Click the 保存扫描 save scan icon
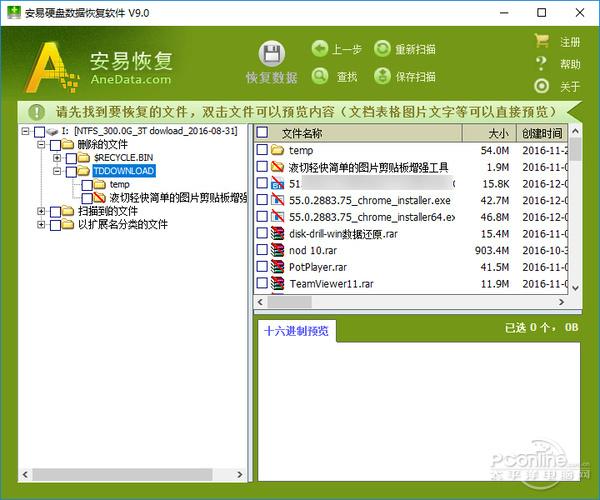This screenshot has width=600, height=500. tap(382, 76)
